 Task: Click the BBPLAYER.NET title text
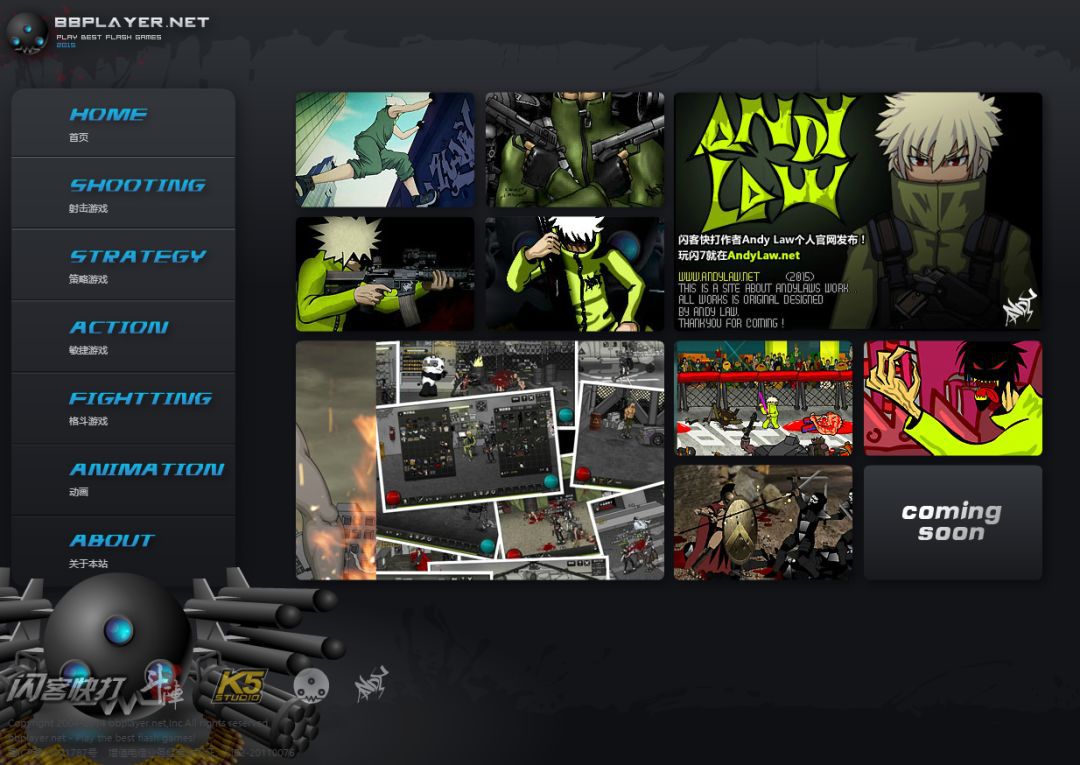click(132, 22)
